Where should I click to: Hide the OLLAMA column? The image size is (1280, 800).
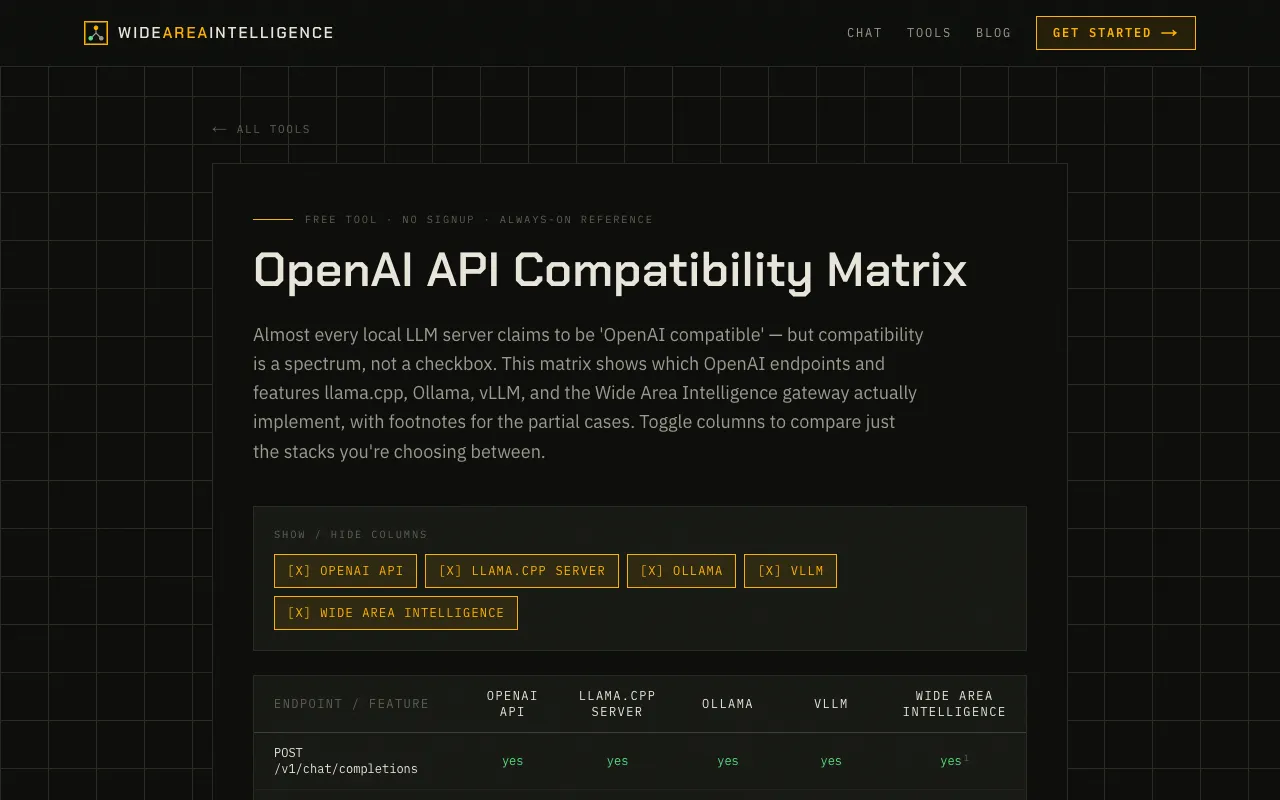click(681, 571)
